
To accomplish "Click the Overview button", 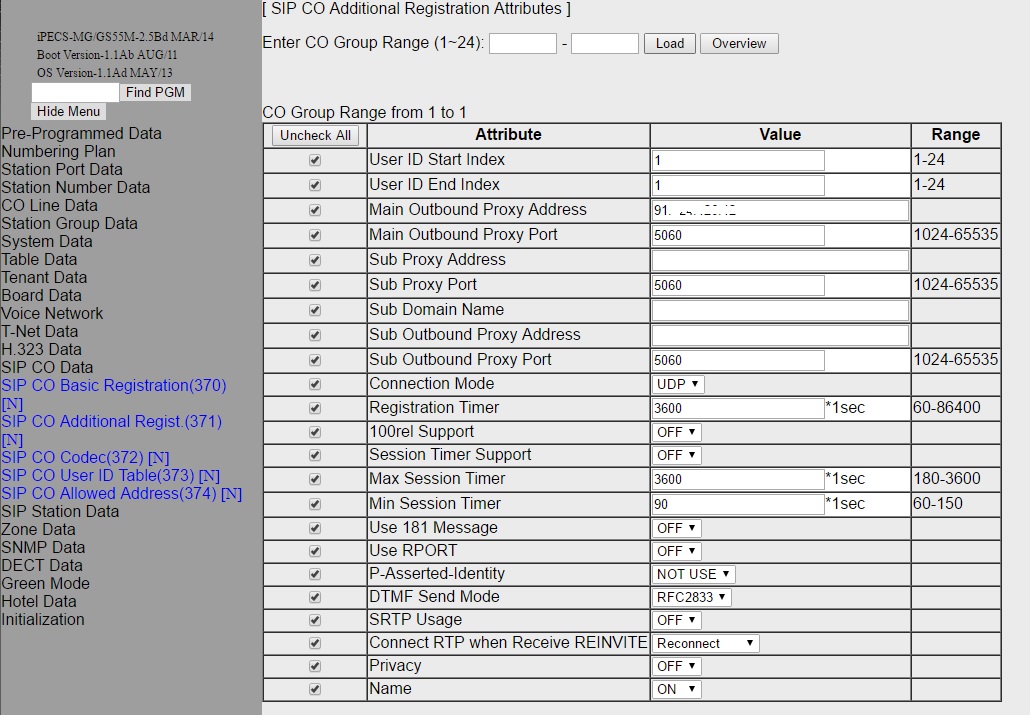I will tap(739, 43).
